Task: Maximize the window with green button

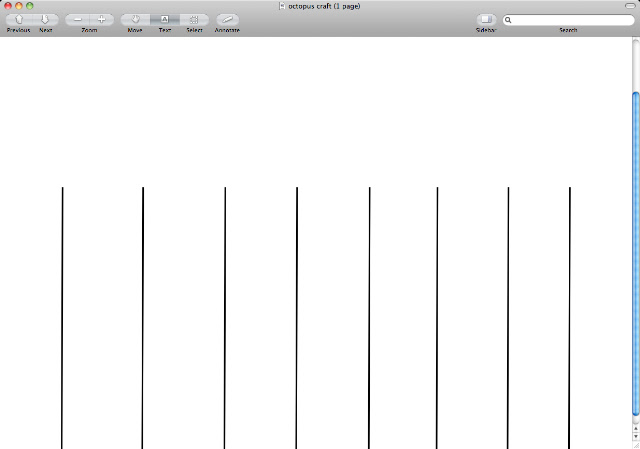Action: (x=30, y=6)
